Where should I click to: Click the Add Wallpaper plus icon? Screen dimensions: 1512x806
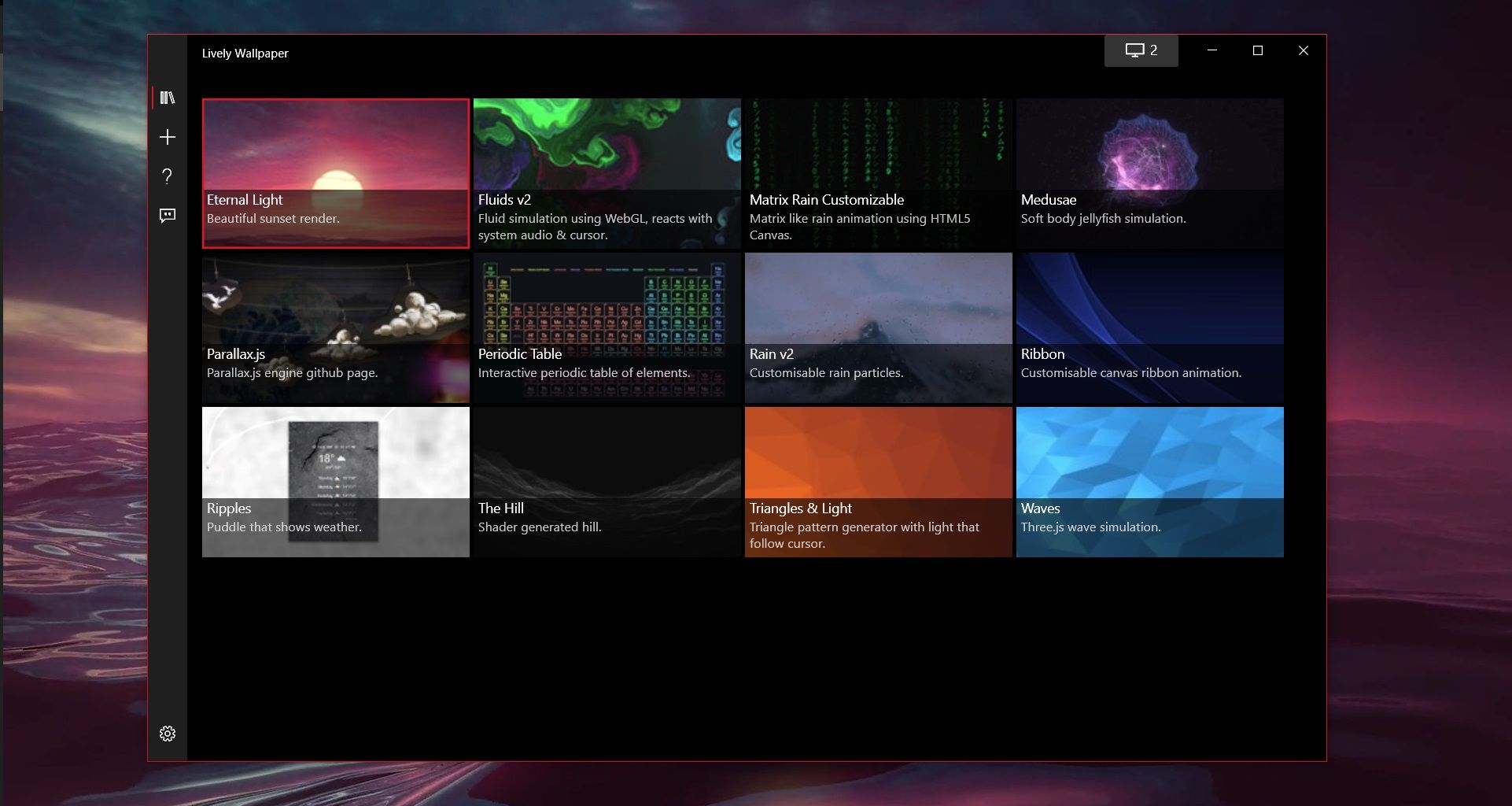tap(168, 137)
